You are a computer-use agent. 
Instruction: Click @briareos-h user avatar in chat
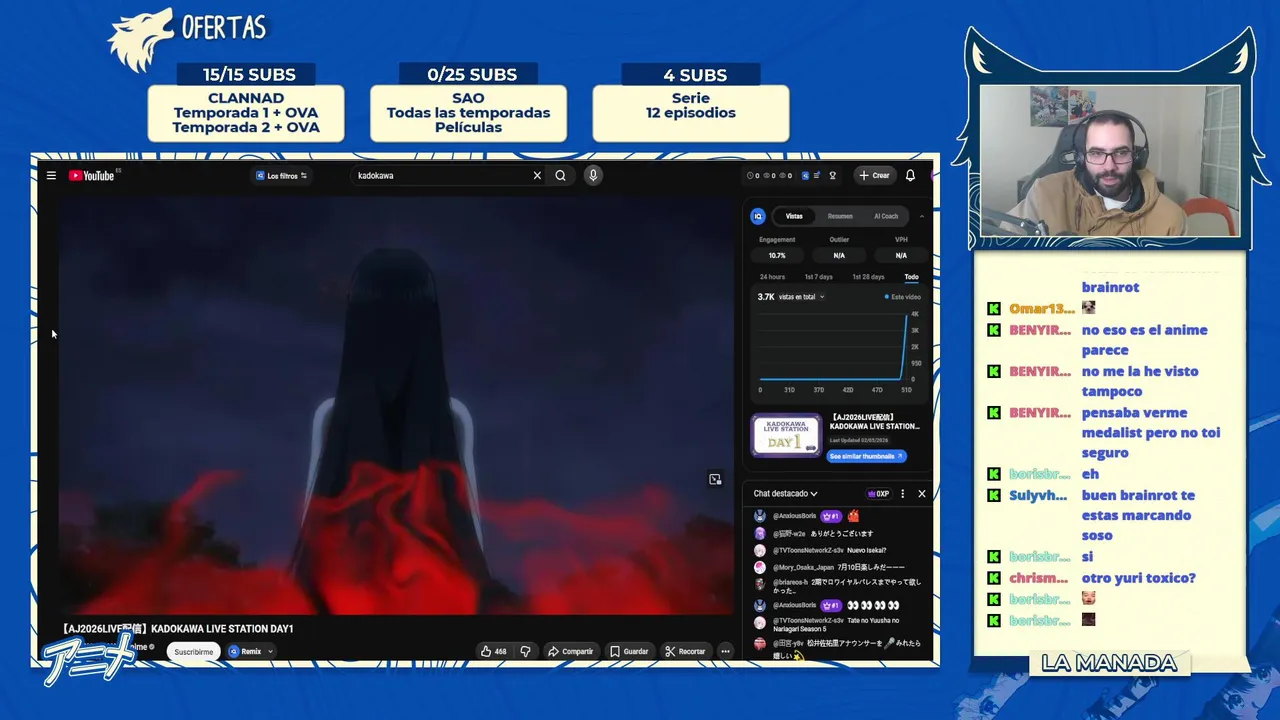[760, 584]
